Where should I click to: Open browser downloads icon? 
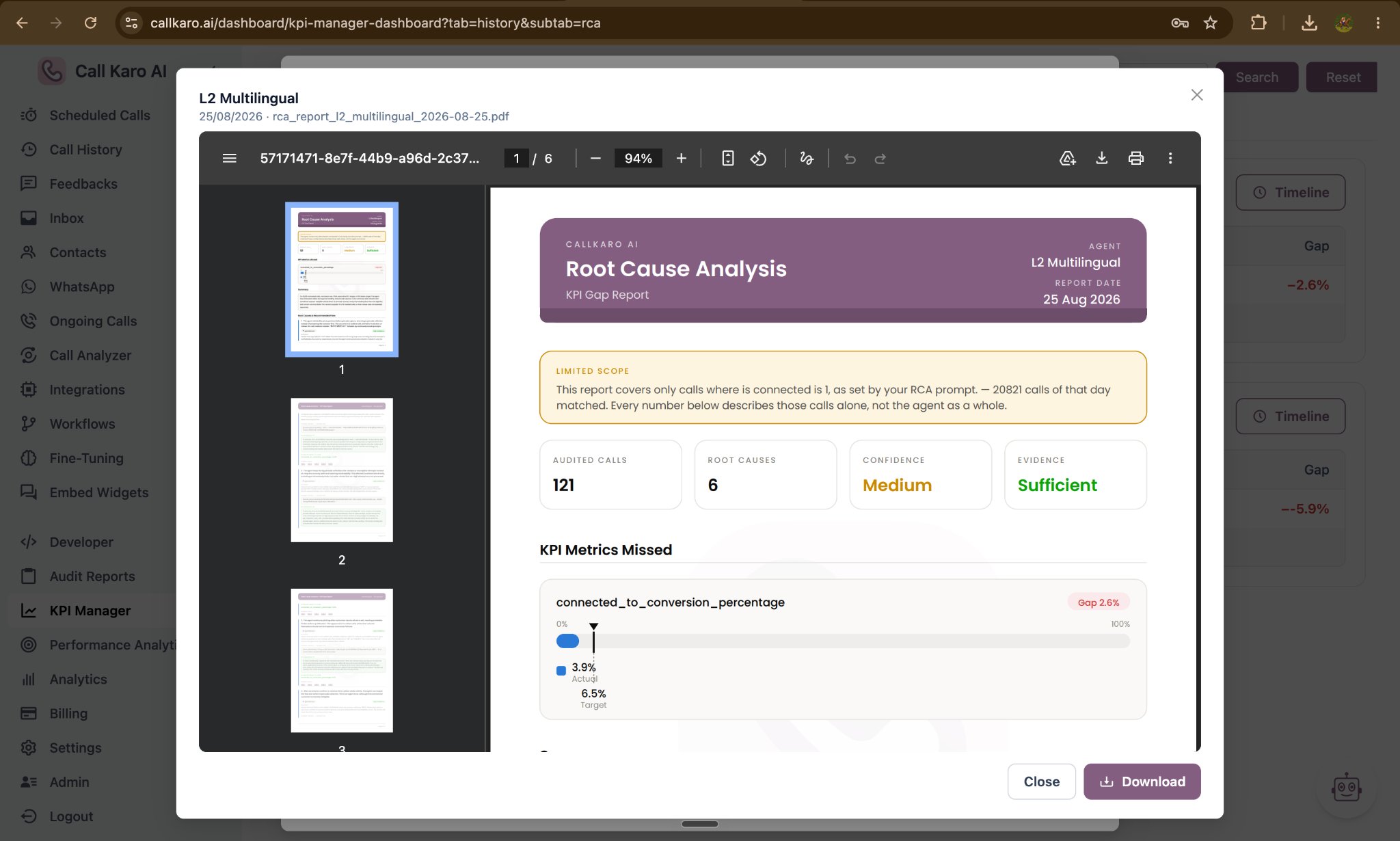tap(1309, 23)
